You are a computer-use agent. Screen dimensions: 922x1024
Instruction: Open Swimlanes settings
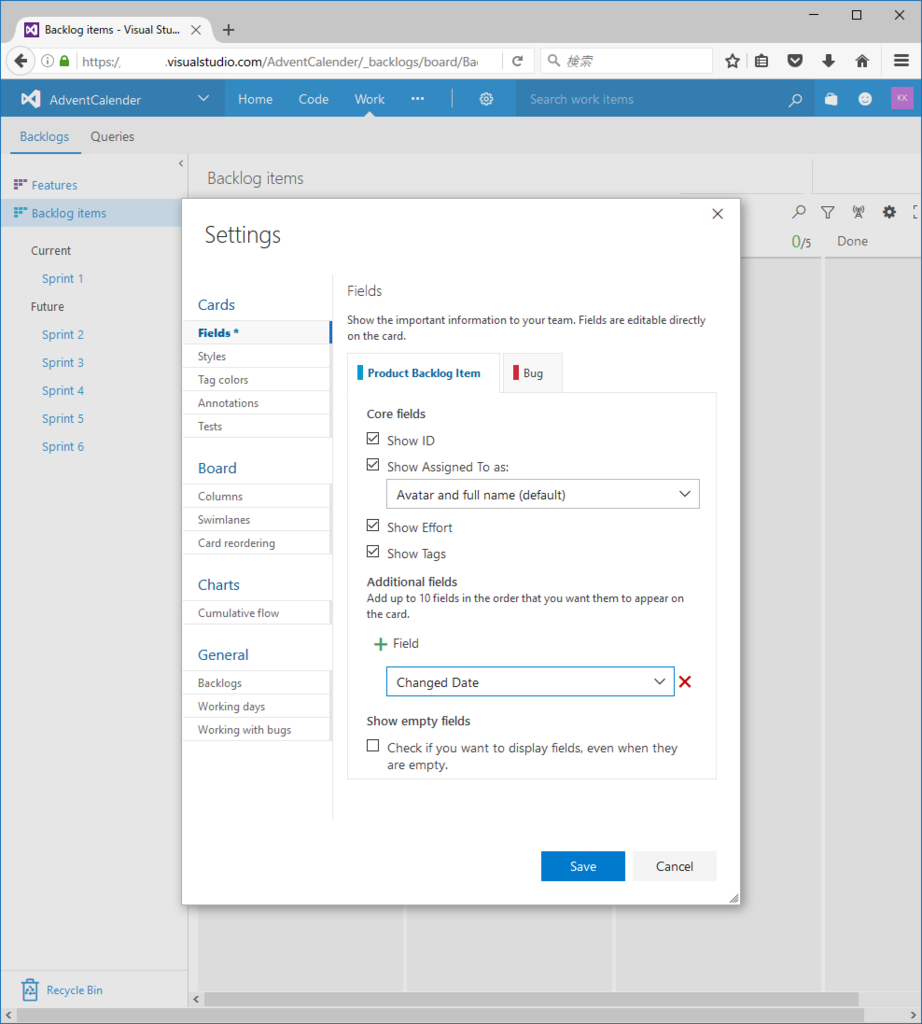pos(257,520)
